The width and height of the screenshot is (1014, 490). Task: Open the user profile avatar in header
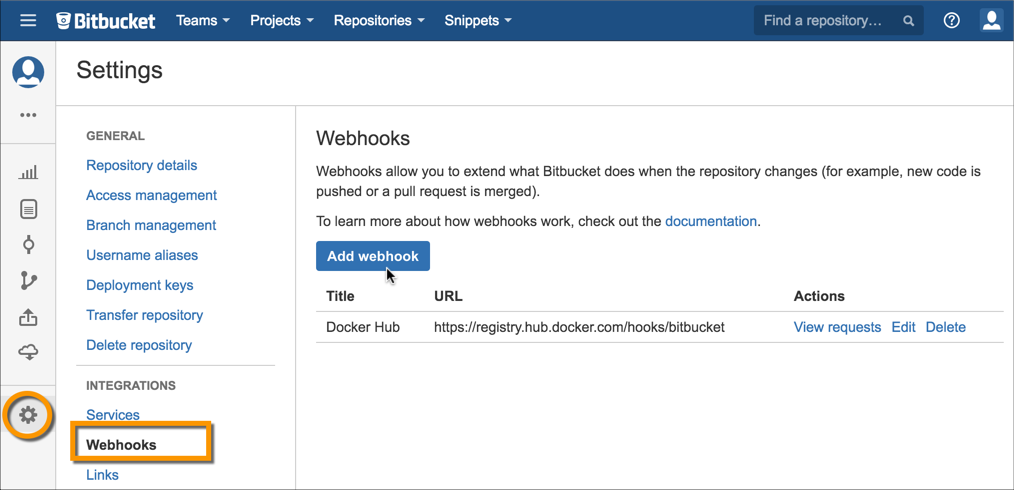pyautogui.click(x=991, y=20)
